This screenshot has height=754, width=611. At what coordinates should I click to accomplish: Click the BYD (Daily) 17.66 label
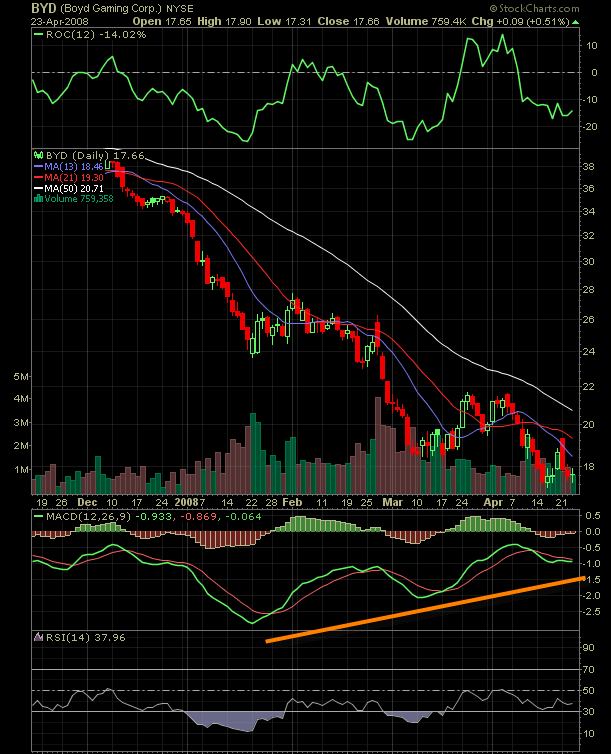pos(95,155)
